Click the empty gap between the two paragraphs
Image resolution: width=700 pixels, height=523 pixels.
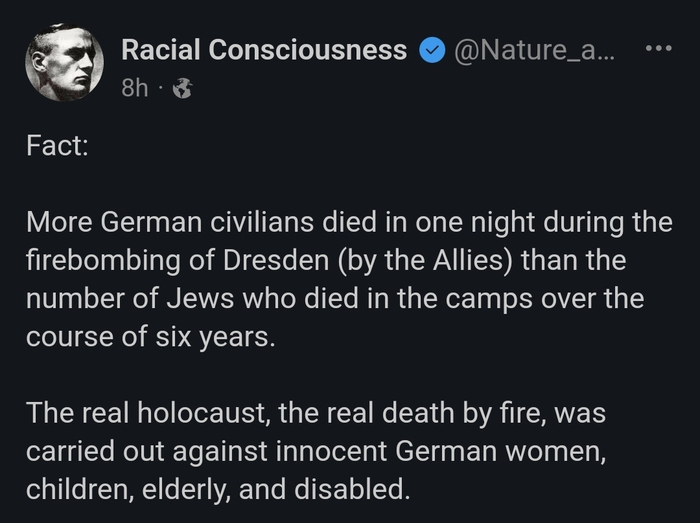[350, 376]
